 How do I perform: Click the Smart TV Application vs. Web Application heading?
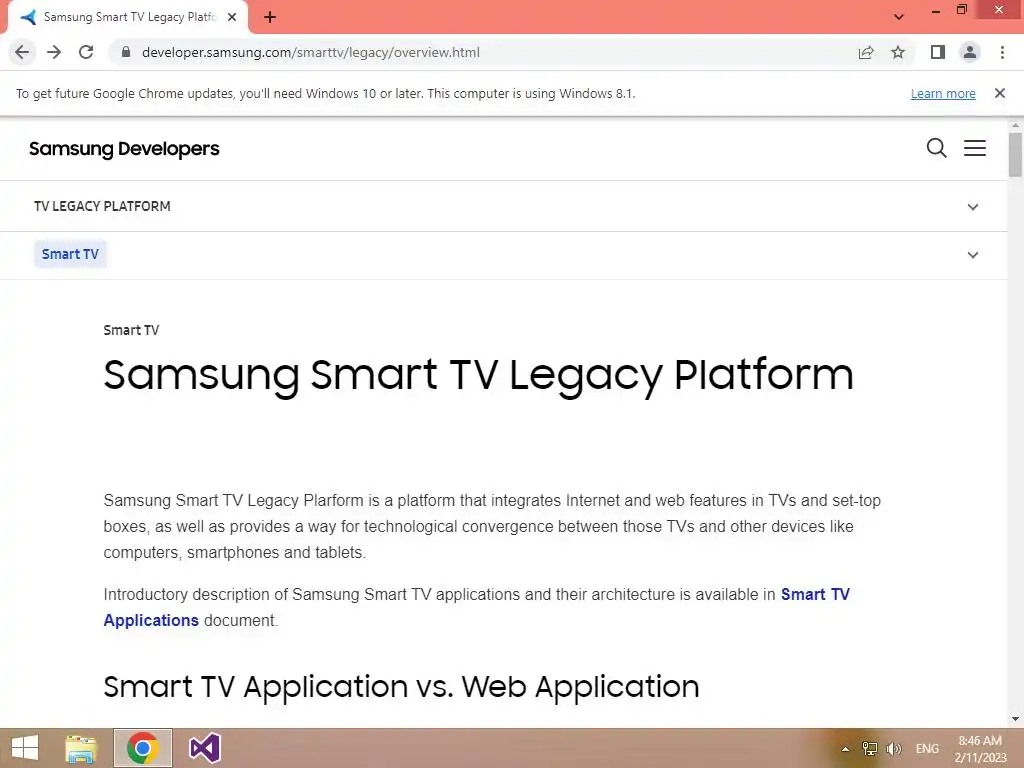pyautogui.click(x=401, y=687)
